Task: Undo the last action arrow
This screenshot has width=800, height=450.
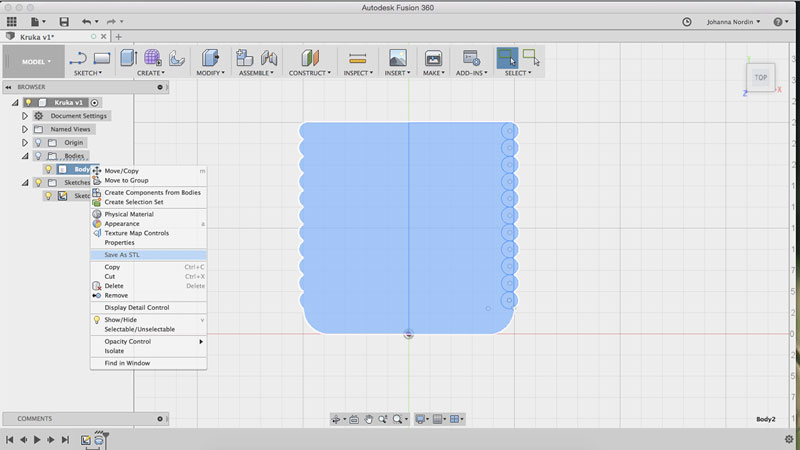Action: [87, 21]
